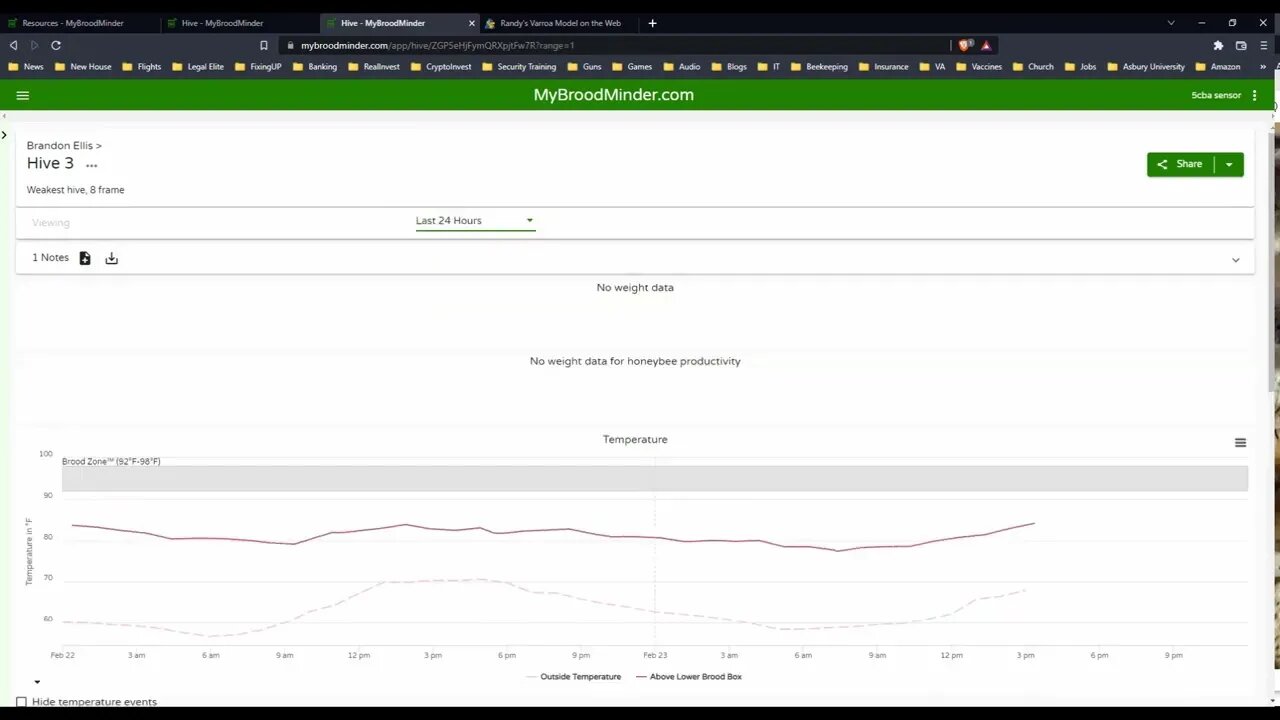The image size is (1280, 720).
Task: Open the Temperature chart hamburger menu
Action: 1240,443
